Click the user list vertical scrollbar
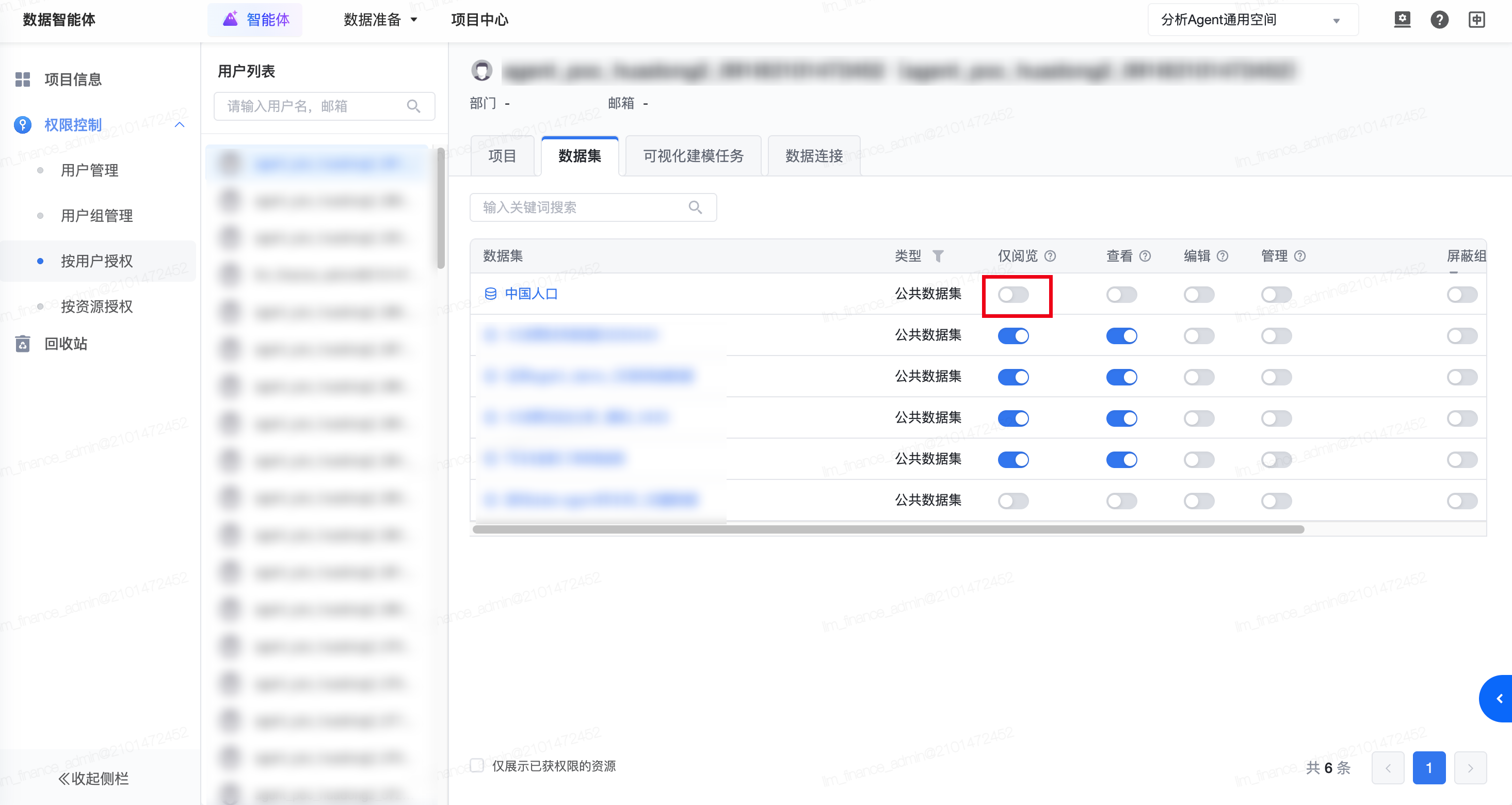The width and height of the screenshot is (1512, 805). click(x=441, y=208)
